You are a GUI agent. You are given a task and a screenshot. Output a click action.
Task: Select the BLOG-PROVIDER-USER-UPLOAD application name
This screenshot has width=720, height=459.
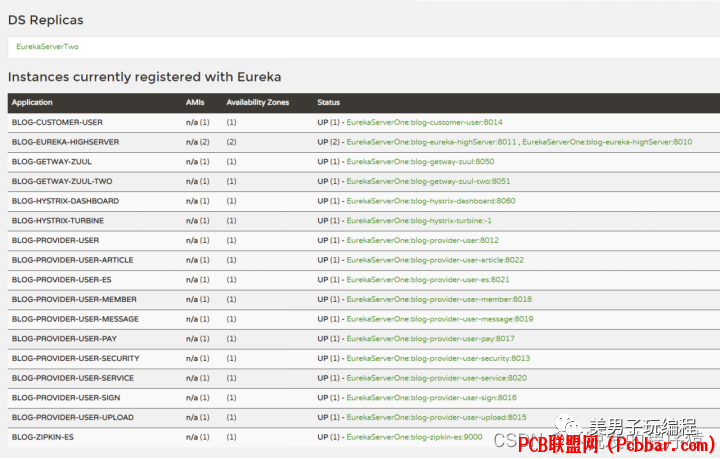point(73,418)
